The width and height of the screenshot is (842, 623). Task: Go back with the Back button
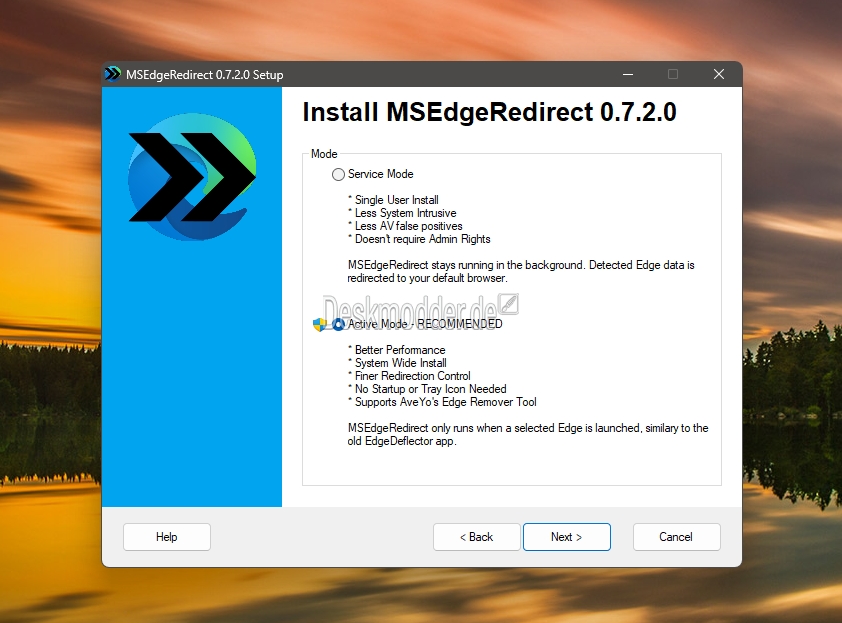(476, 537)
